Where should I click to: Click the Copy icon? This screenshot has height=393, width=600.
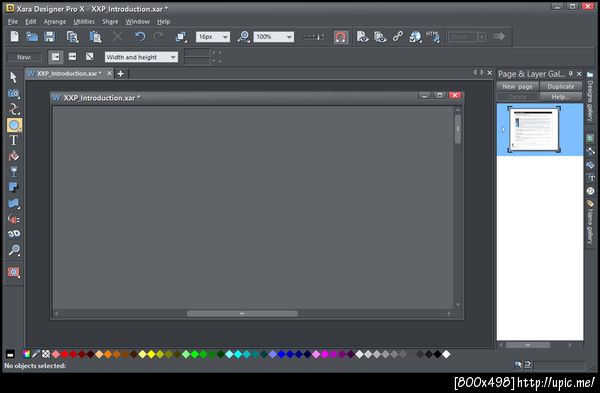click(x=72, y=37)
